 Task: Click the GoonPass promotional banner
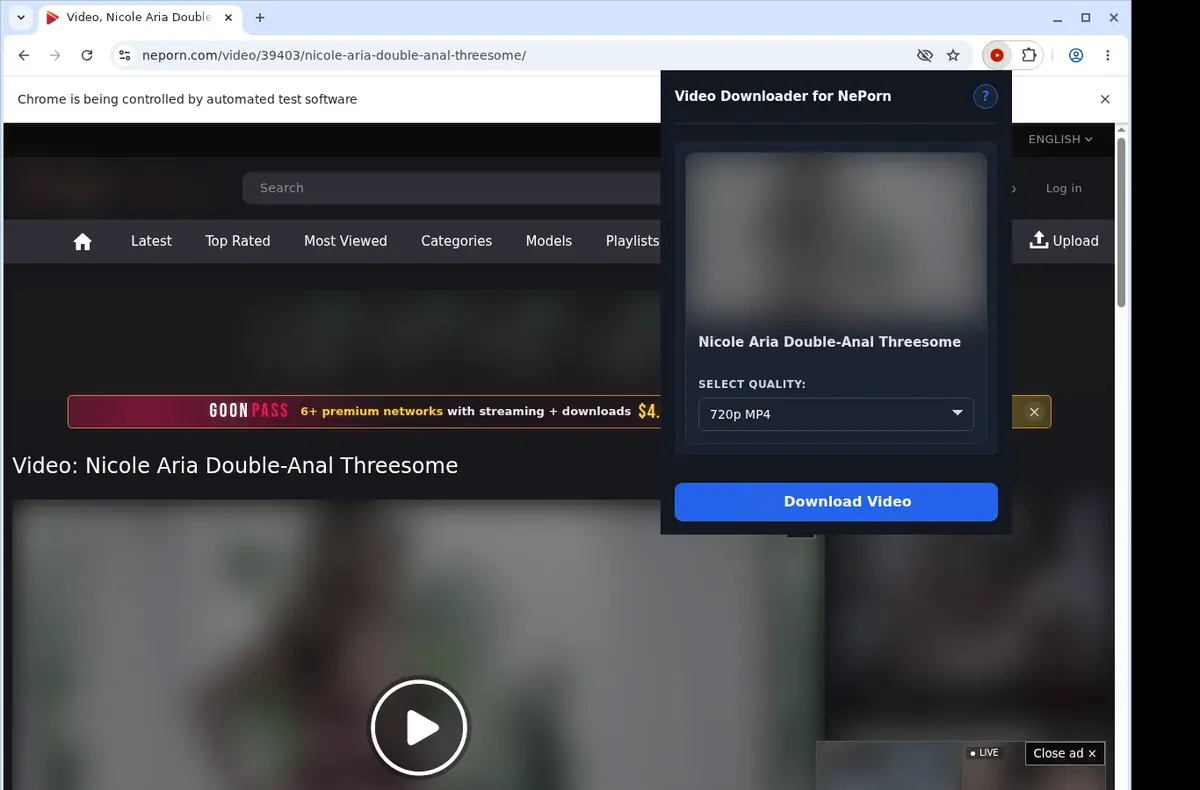(x=364, y=412)
